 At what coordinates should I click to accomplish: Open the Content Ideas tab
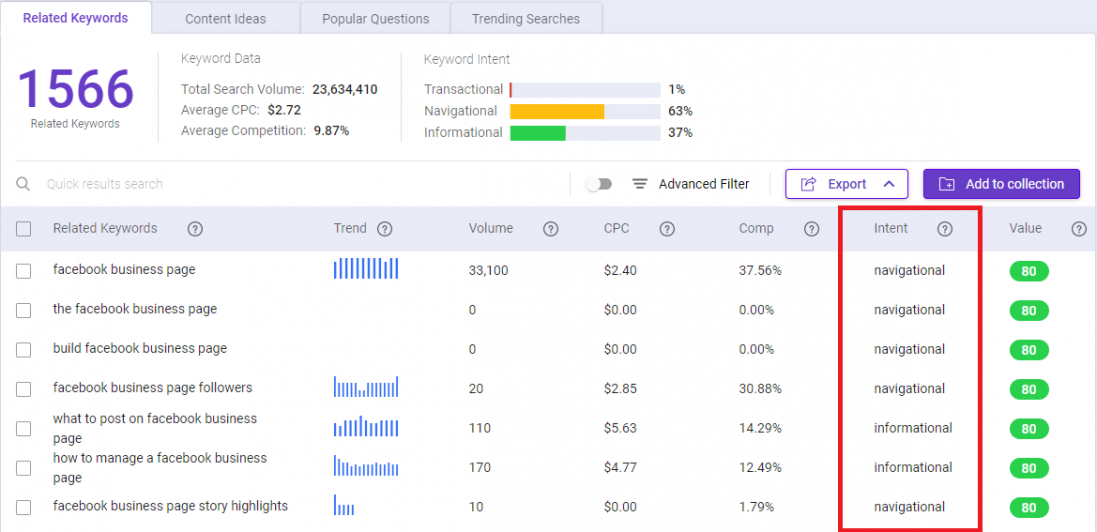point(225,19)
